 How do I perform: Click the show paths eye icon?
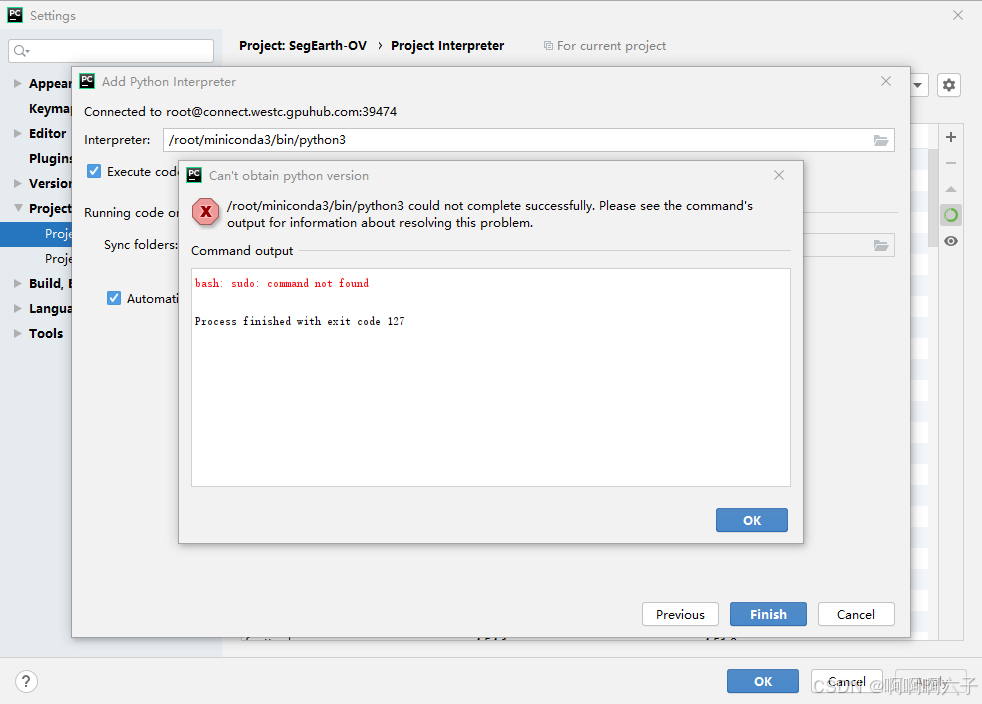950,240
